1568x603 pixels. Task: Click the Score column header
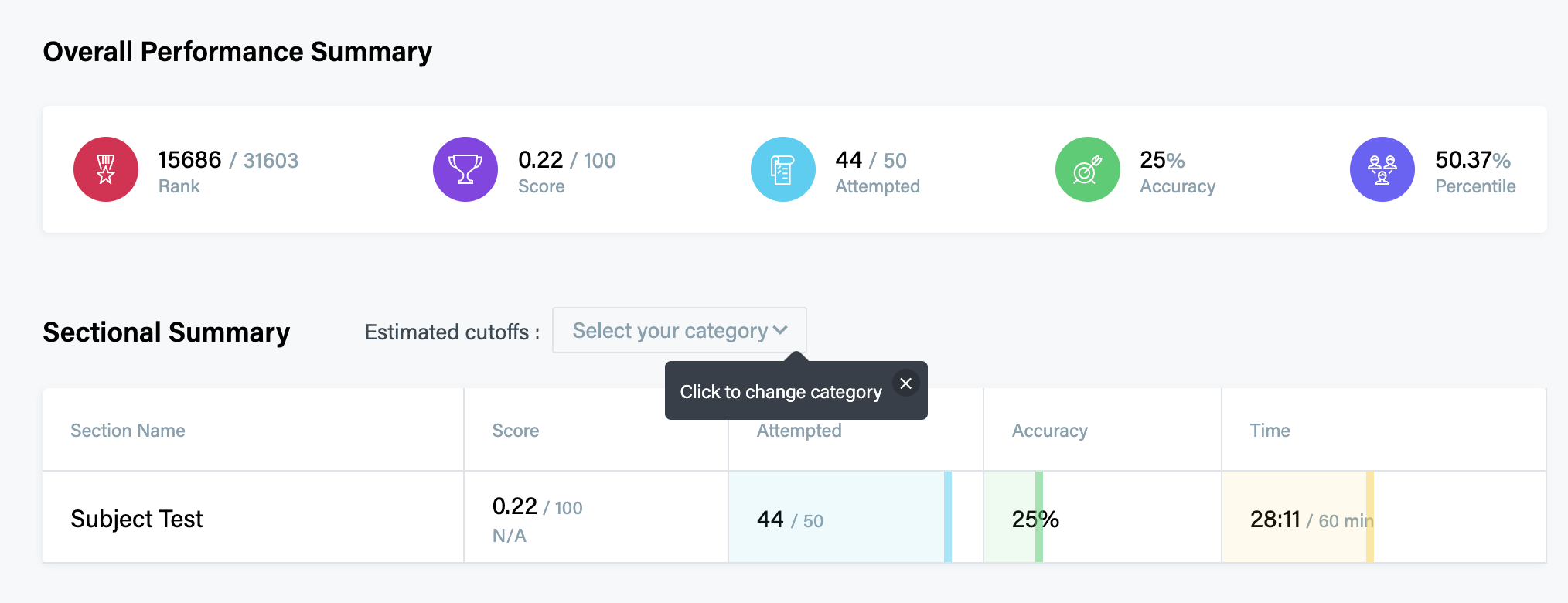coord(516,431)
